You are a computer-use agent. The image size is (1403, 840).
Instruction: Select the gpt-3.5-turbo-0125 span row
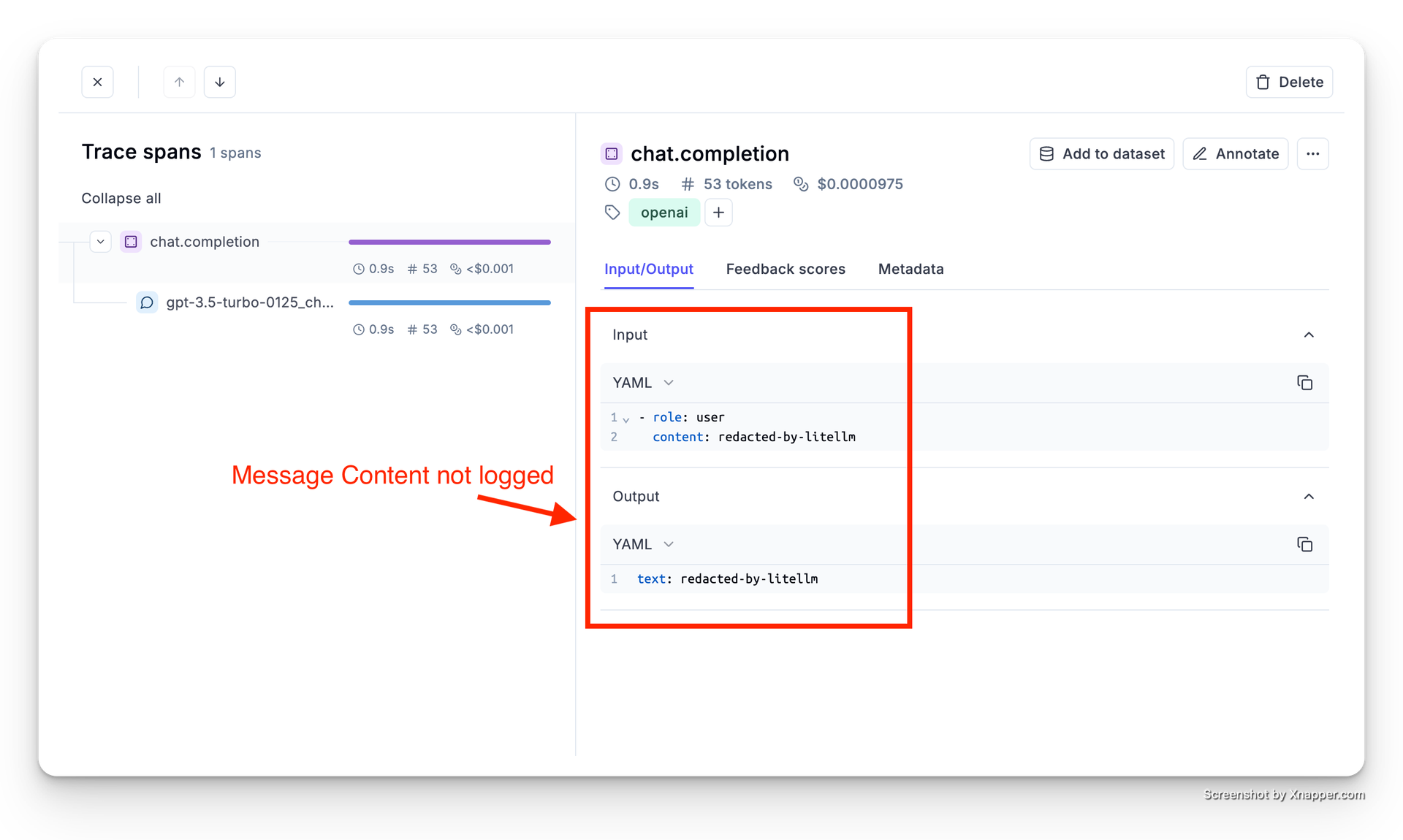250,302
